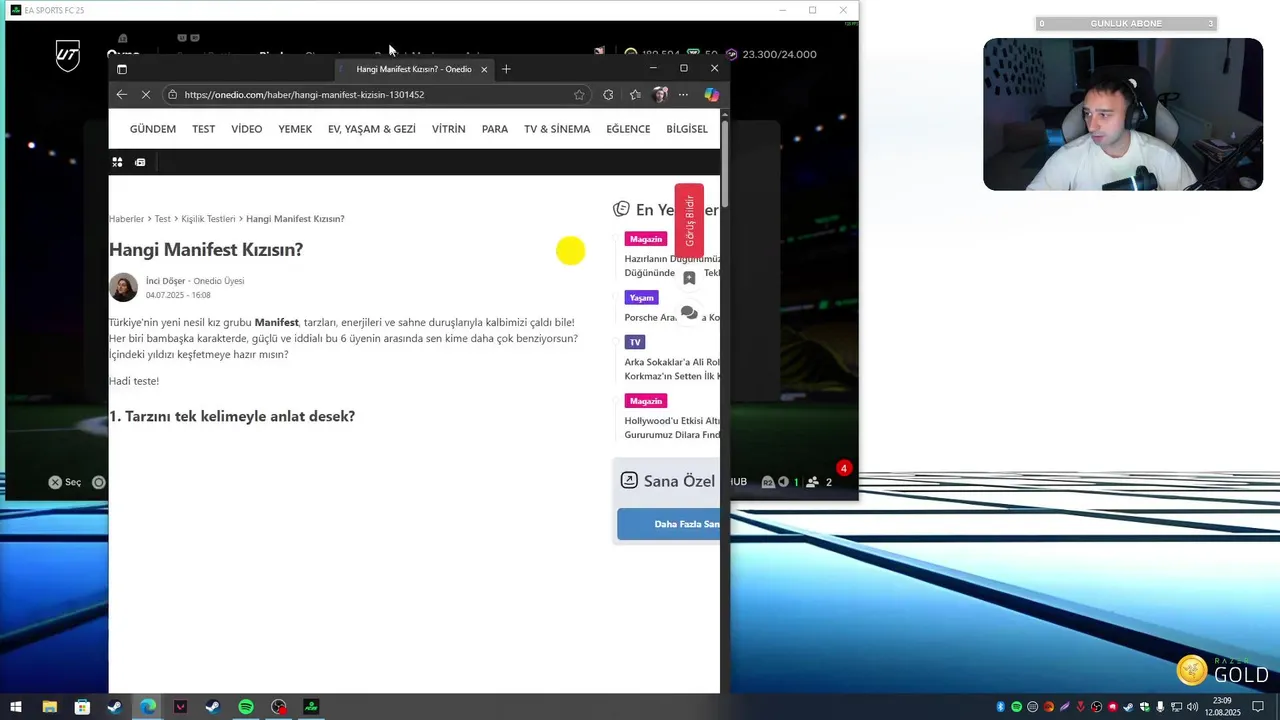Open the YEMEK menu section
Screen dimensions: 1280x720
pos(295,129)
